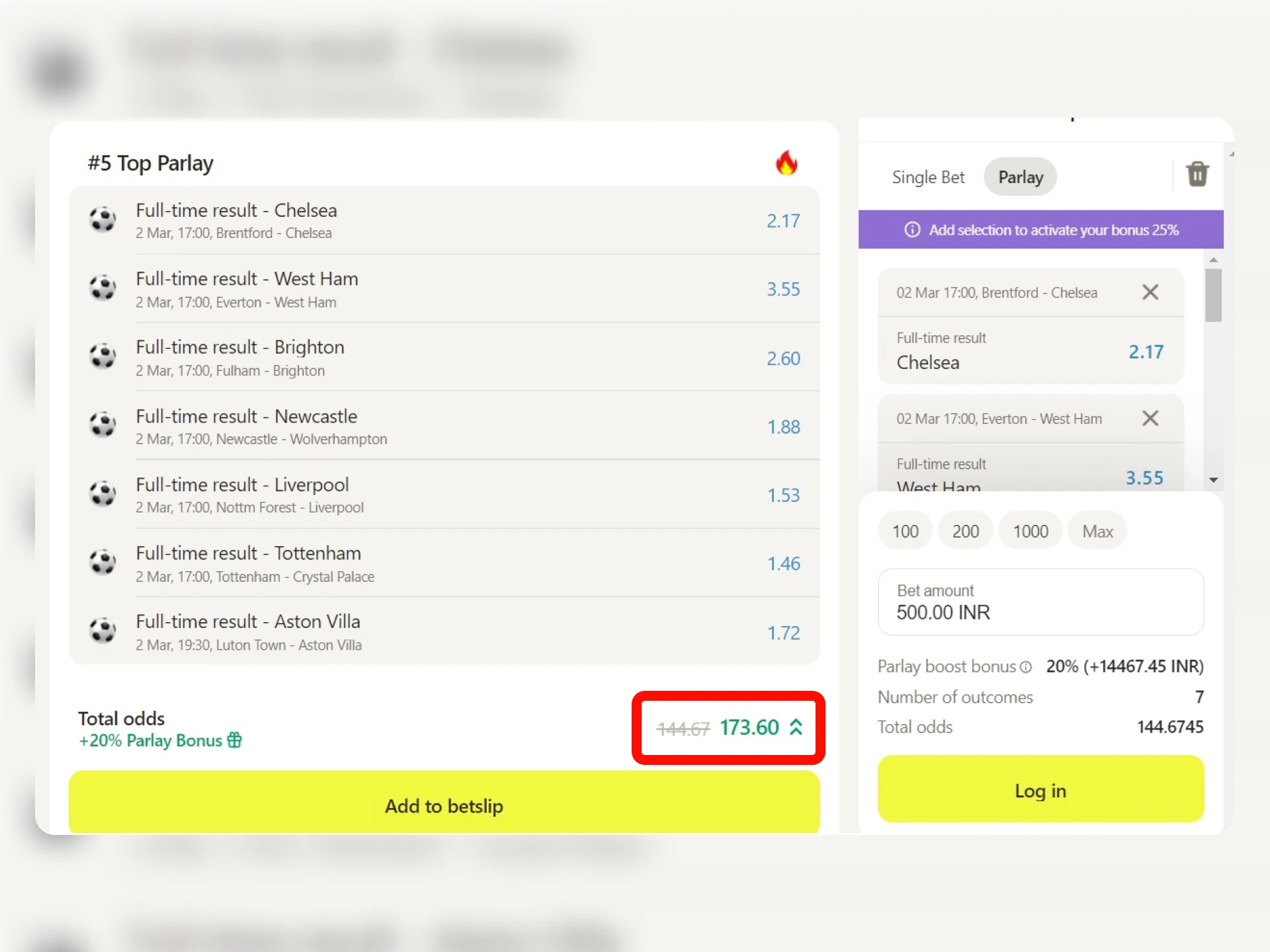Click the gift icon beside +20% Parlay Bonus
This screenshot has width=1270, height=952.
pos(236,740)
